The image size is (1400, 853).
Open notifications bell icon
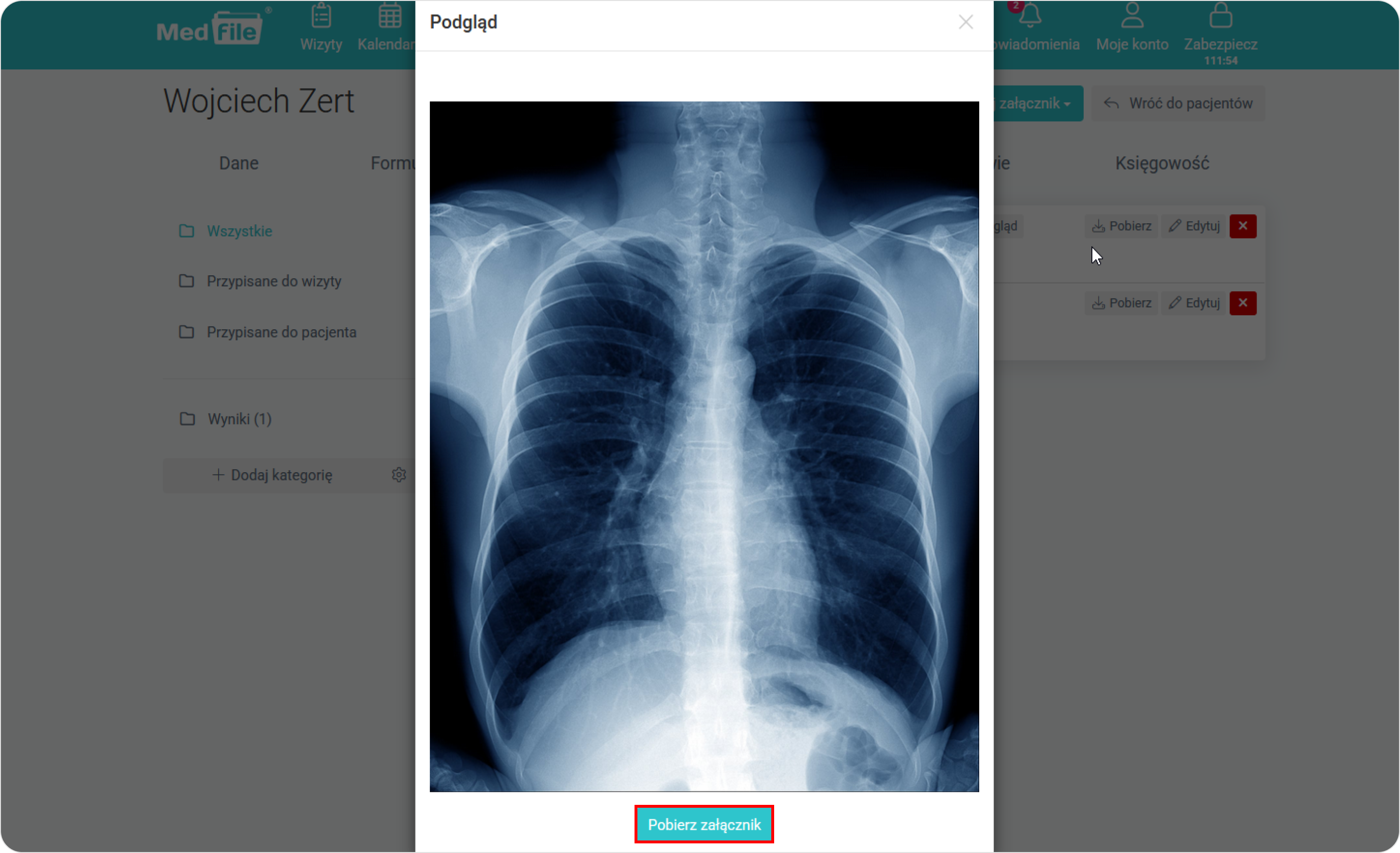tap(1030, 15)
